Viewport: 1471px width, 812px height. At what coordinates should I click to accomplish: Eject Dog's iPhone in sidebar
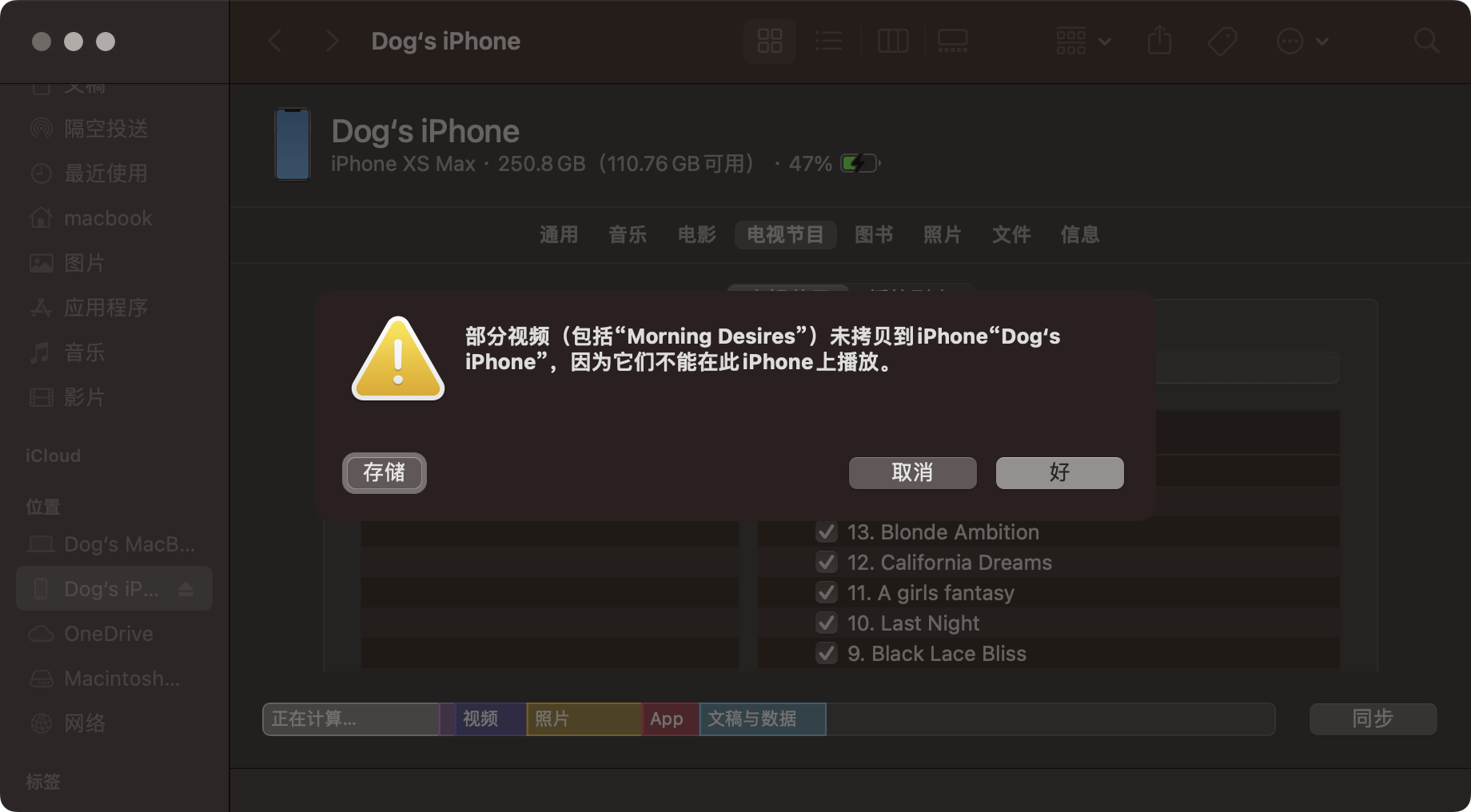186,589
